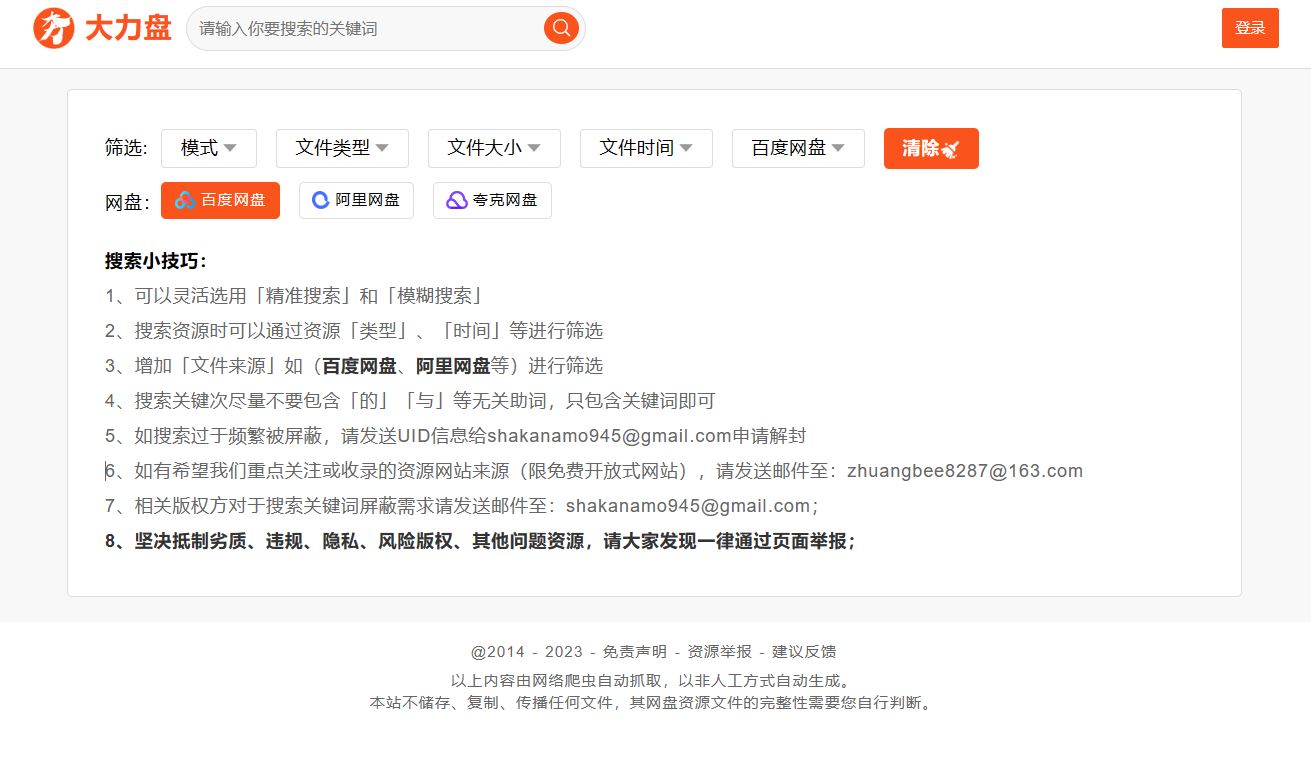Click the Baidu Netdisk cloud icon
This screenshot has width=1311, height=760.
point(185,200)
